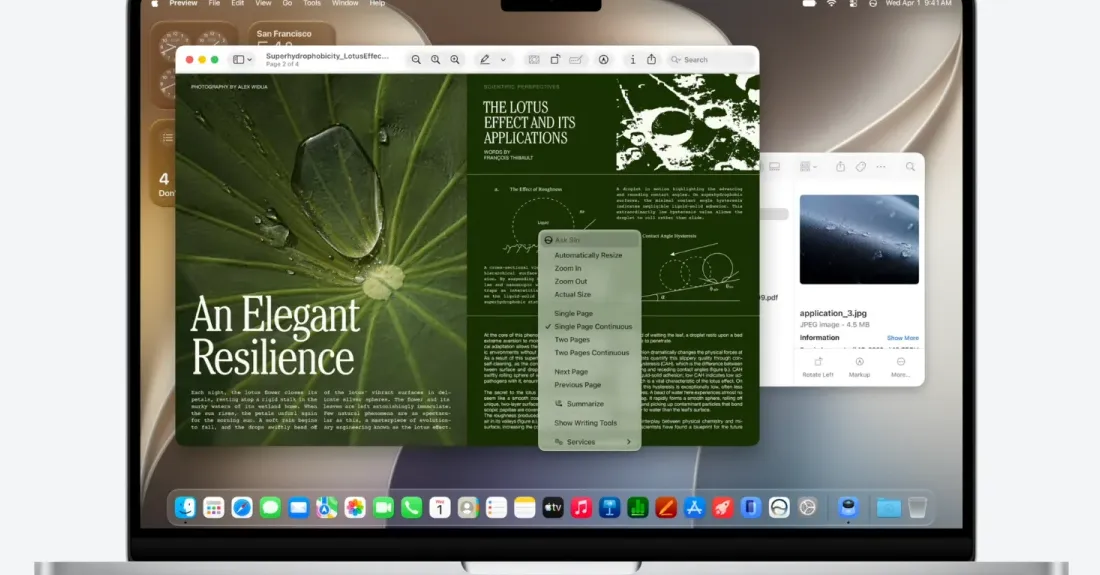Click the Finder window search magnifier icon
The width and height of the screenshot is (1100, 575).
point(910,167)
